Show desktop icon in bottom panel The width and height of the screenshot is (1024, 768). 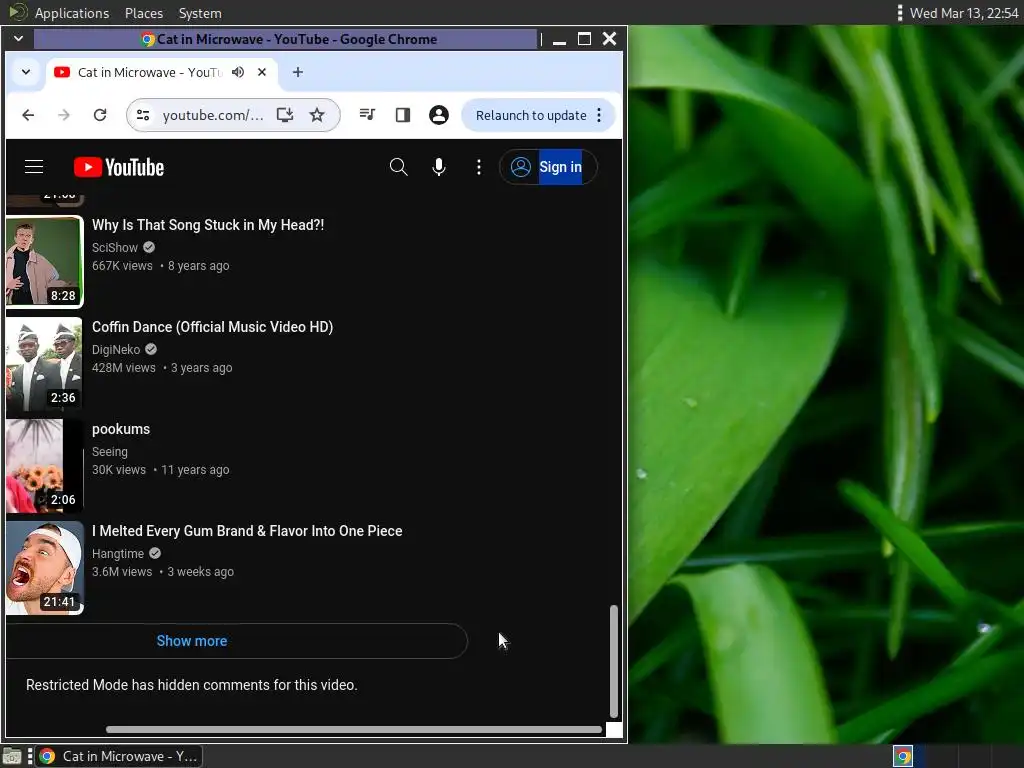coord(12,756)
